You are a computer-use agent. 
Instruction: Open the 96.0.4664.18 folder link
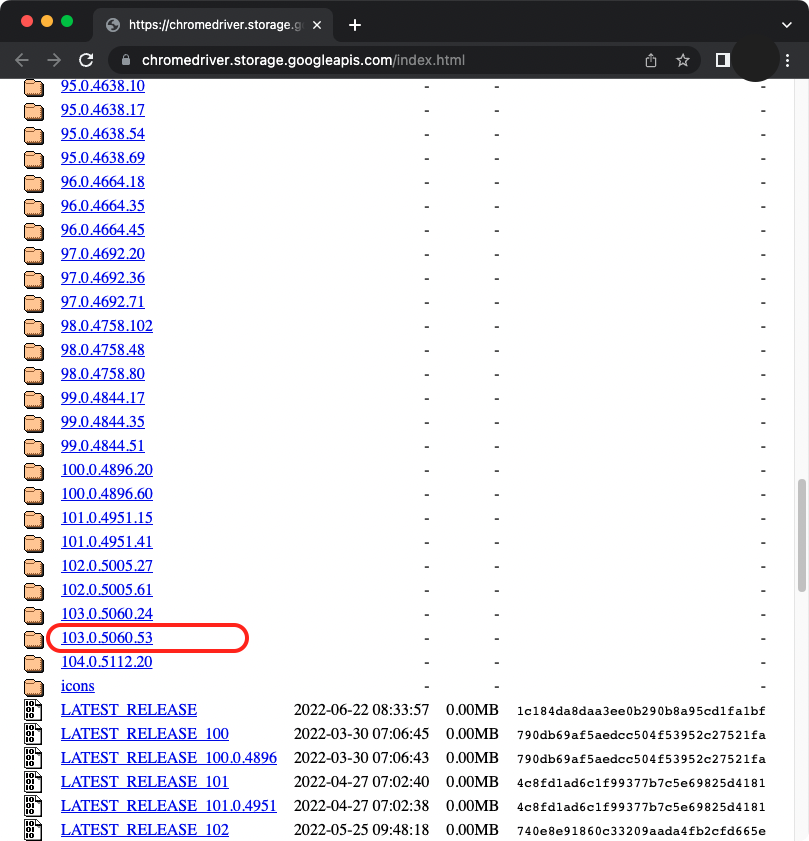102,182
